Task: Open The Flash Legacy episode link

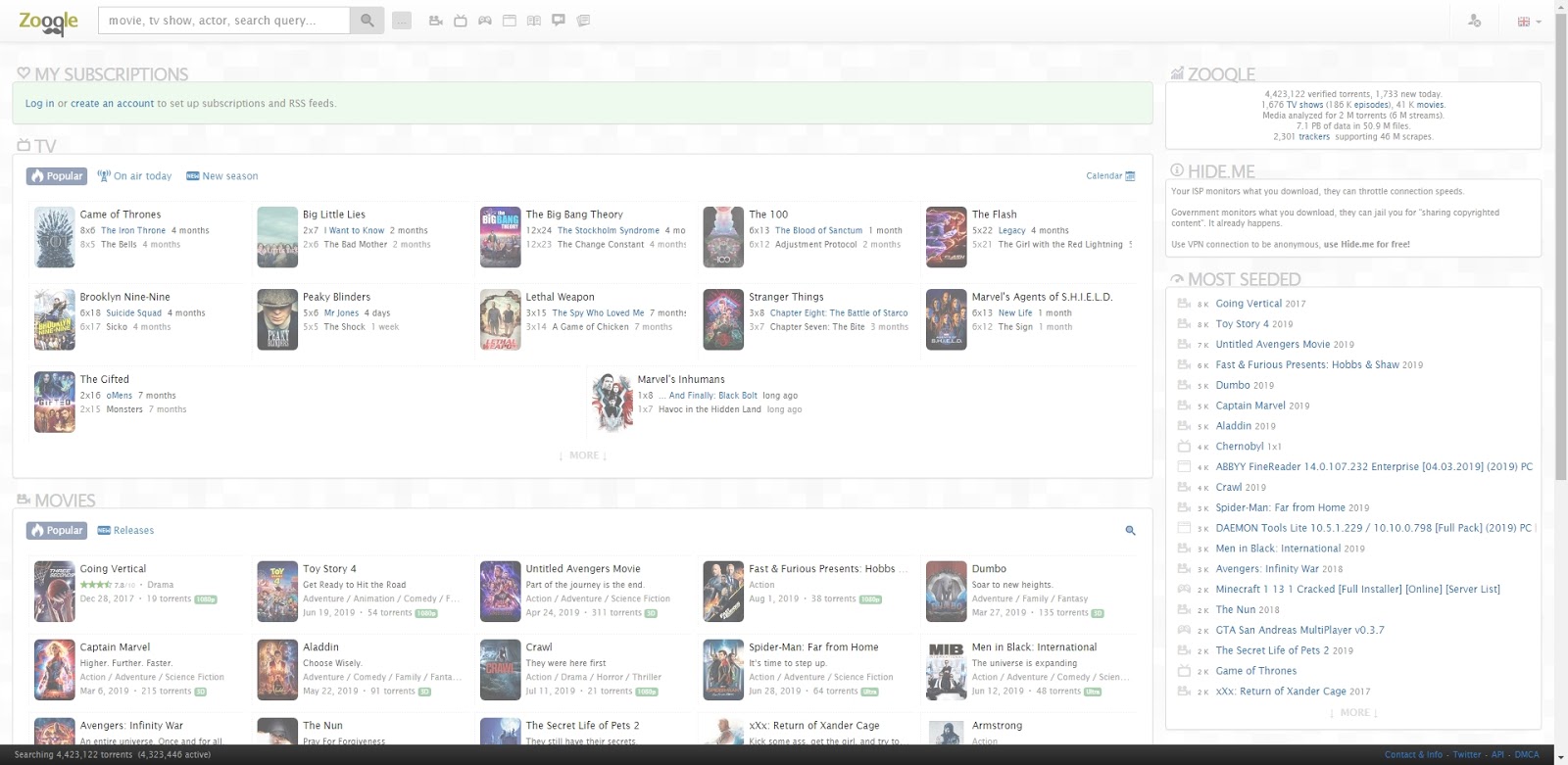Action: coord(1012,231)
